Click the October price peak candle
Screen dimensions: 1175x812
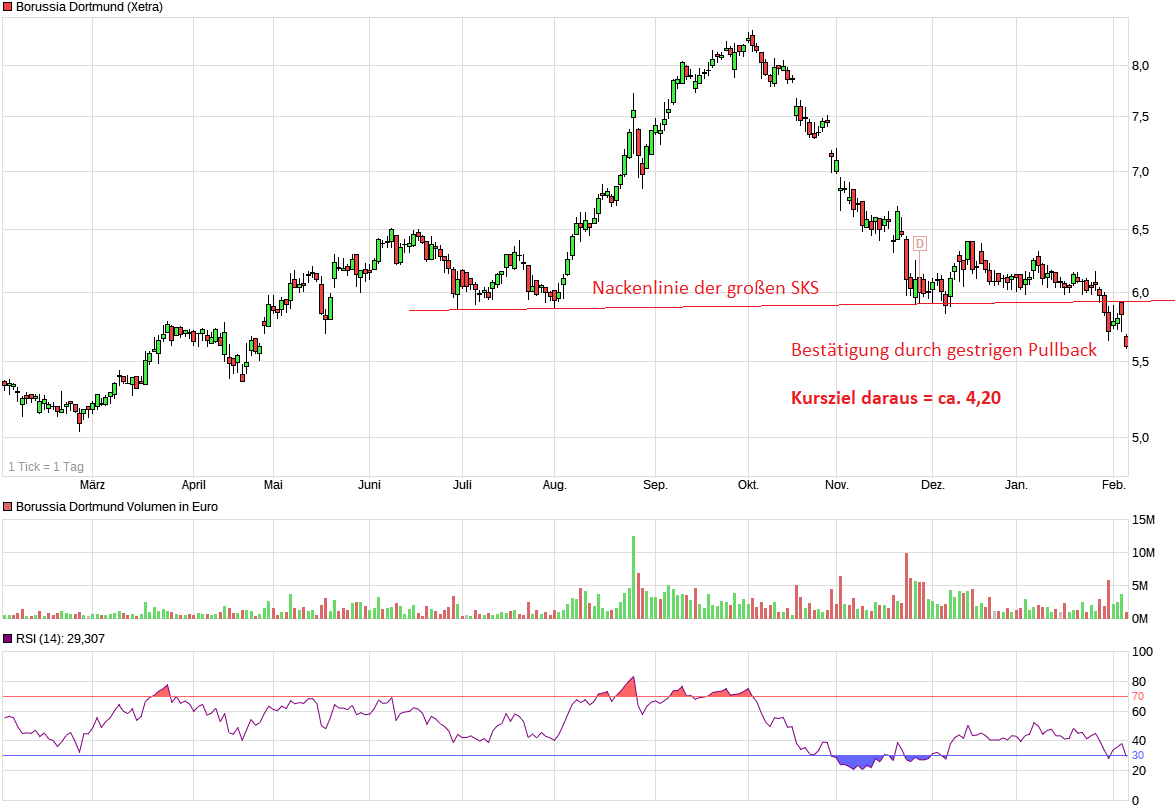[x=752, y=39]
